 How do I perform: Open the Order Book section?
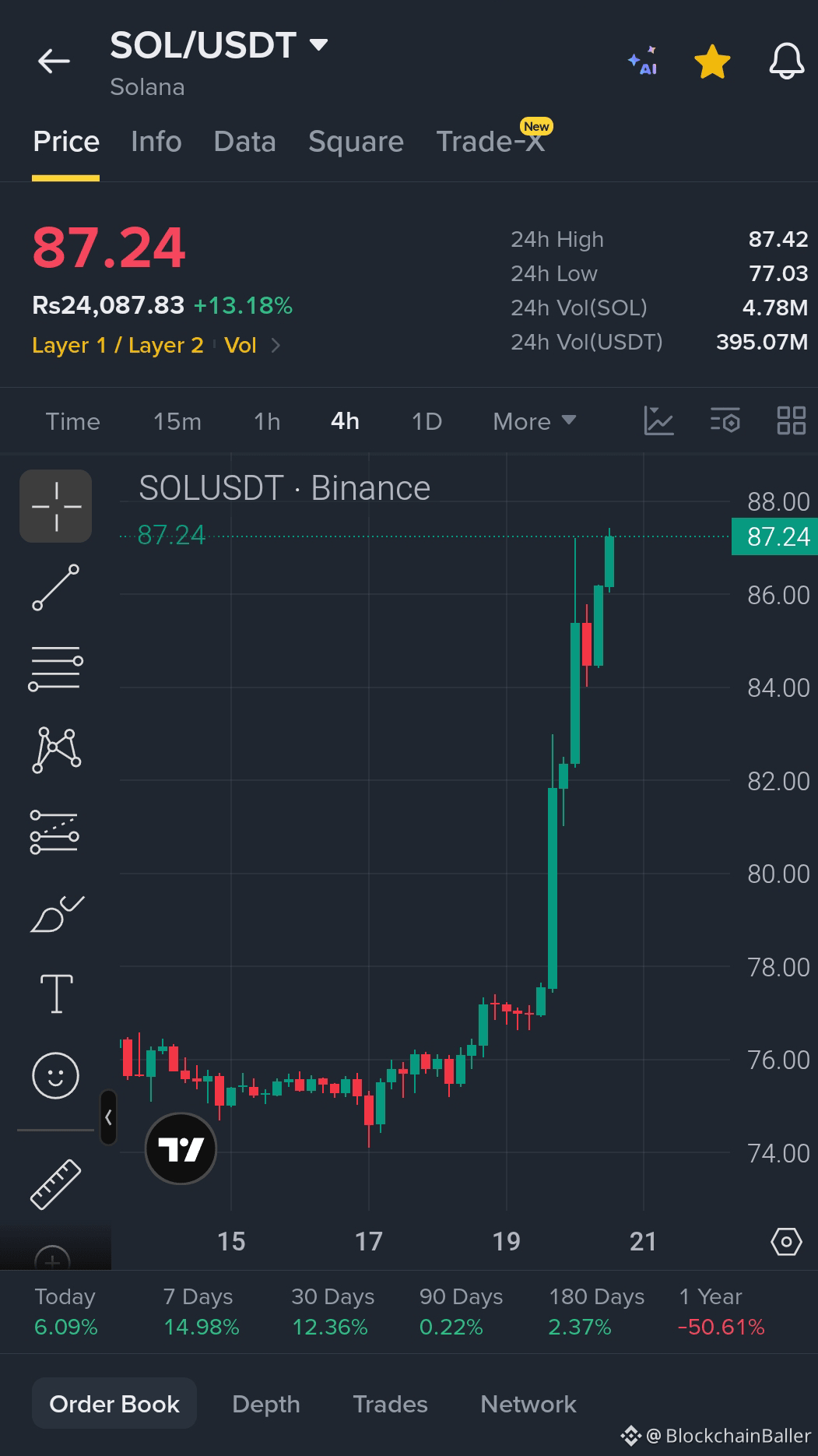[x=114, y=1404]
